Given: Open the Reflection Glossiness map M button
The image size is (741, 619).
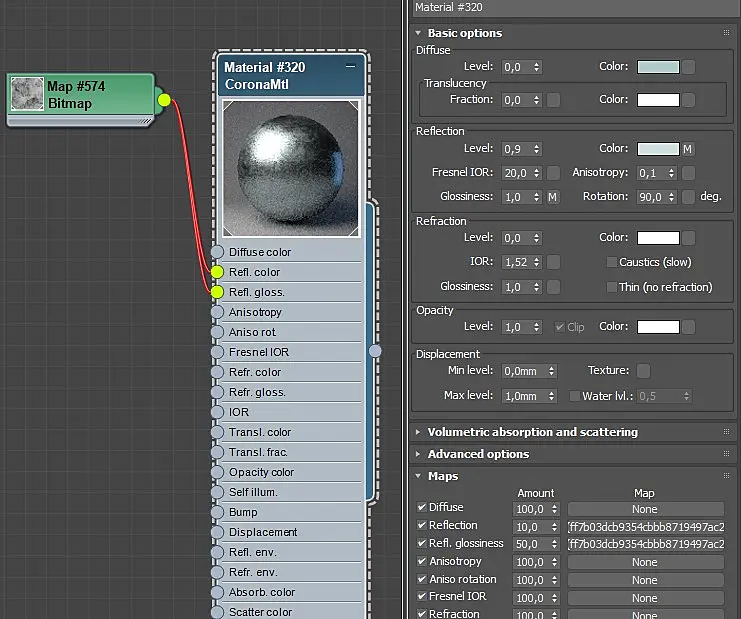Looking at the screenshot, I should click(x=552, y=197).
